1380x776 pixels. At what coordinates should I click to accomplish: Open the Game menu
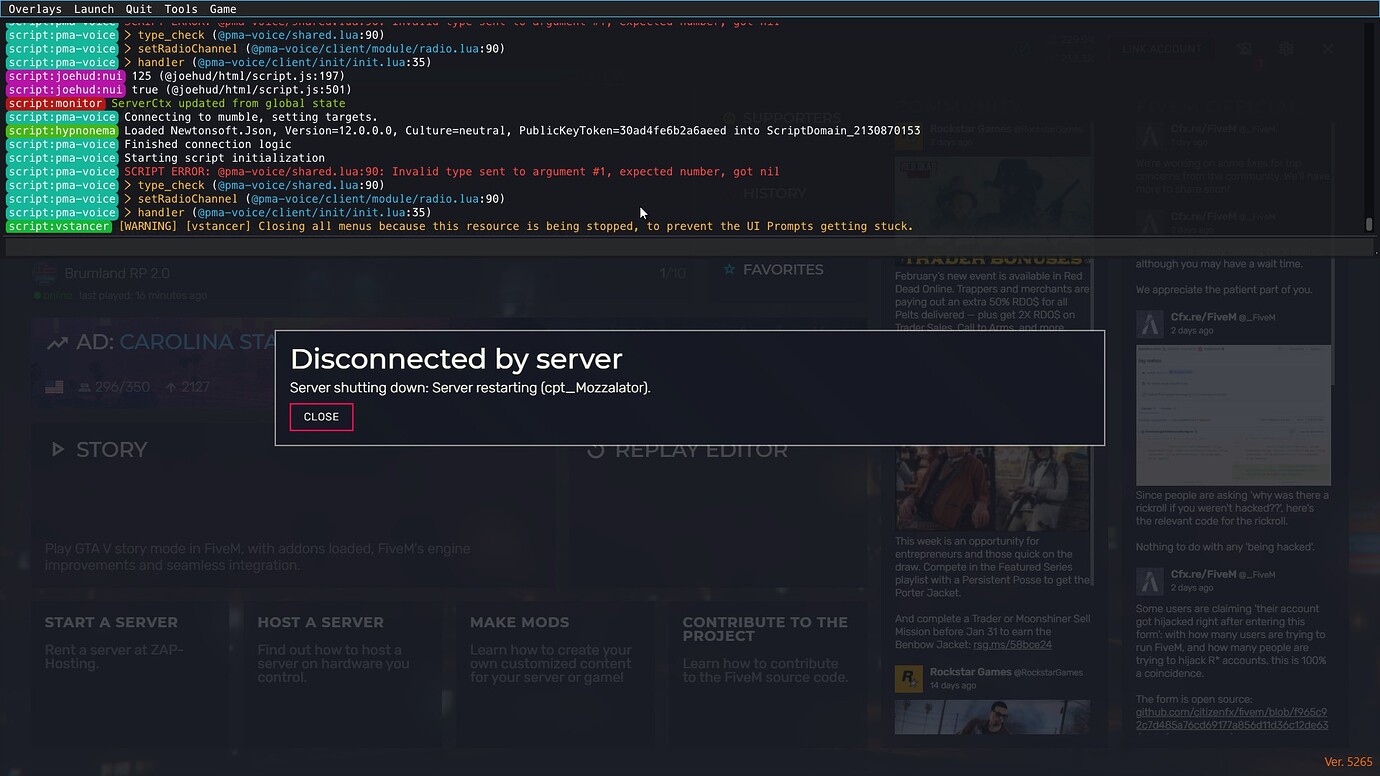point(222,9)
